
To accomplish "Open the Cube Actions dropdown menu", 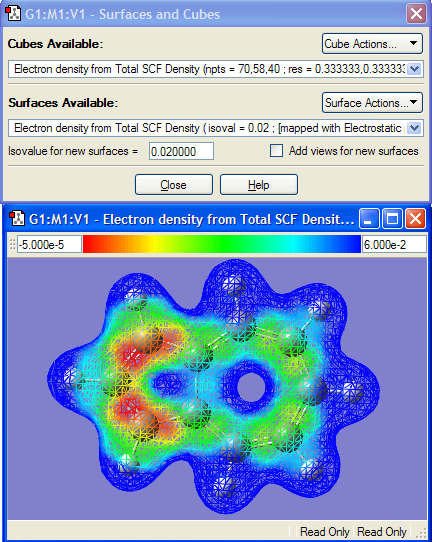I will point(372,44).
